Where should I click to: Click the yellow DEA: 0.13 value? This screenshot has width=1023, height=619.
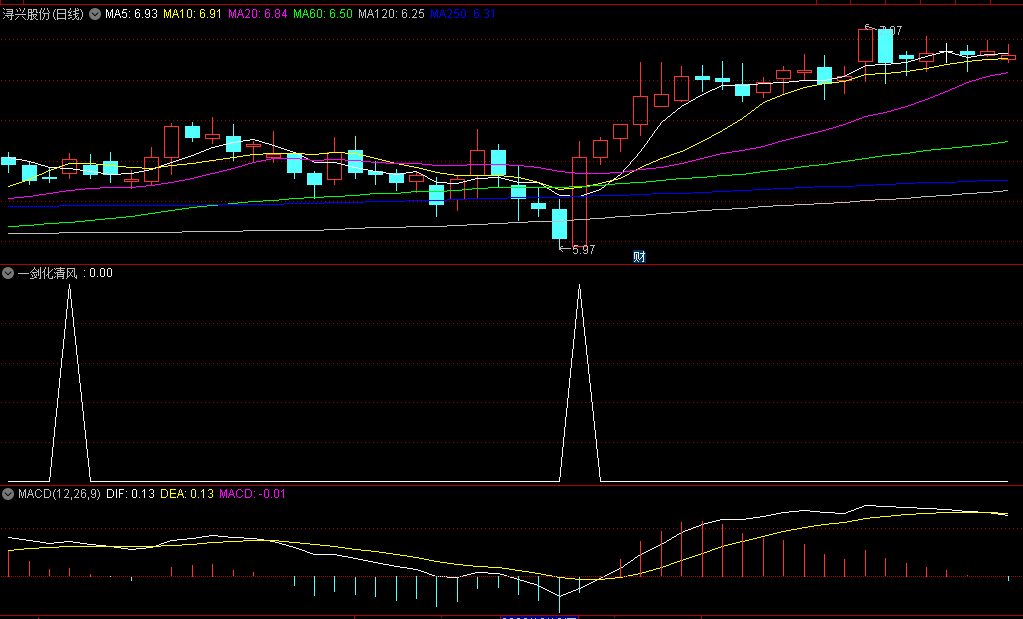187,494
